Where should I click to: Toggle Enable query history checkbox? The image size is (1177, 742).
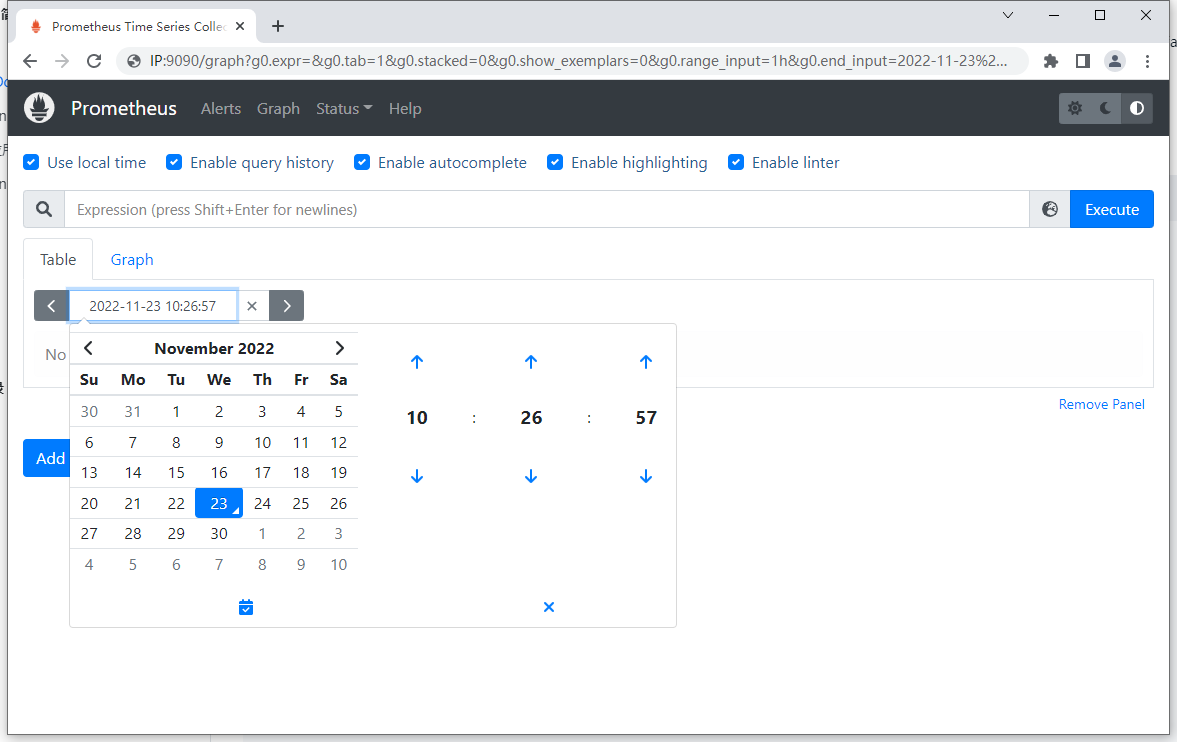pos(174,162)
